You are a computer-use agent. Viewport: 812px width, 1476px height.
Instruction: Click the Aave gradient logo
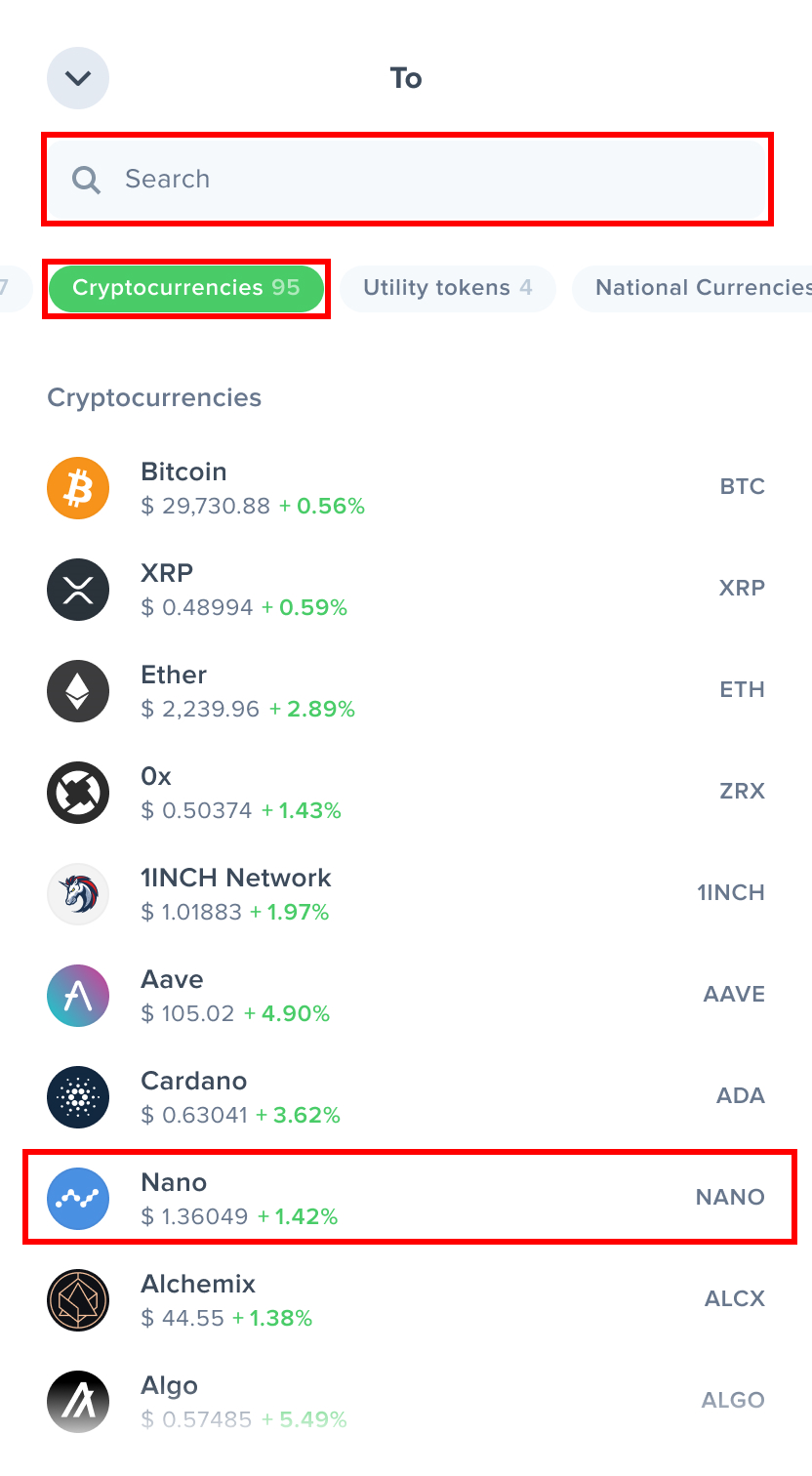pyautogui.click(x=78, y=996)
